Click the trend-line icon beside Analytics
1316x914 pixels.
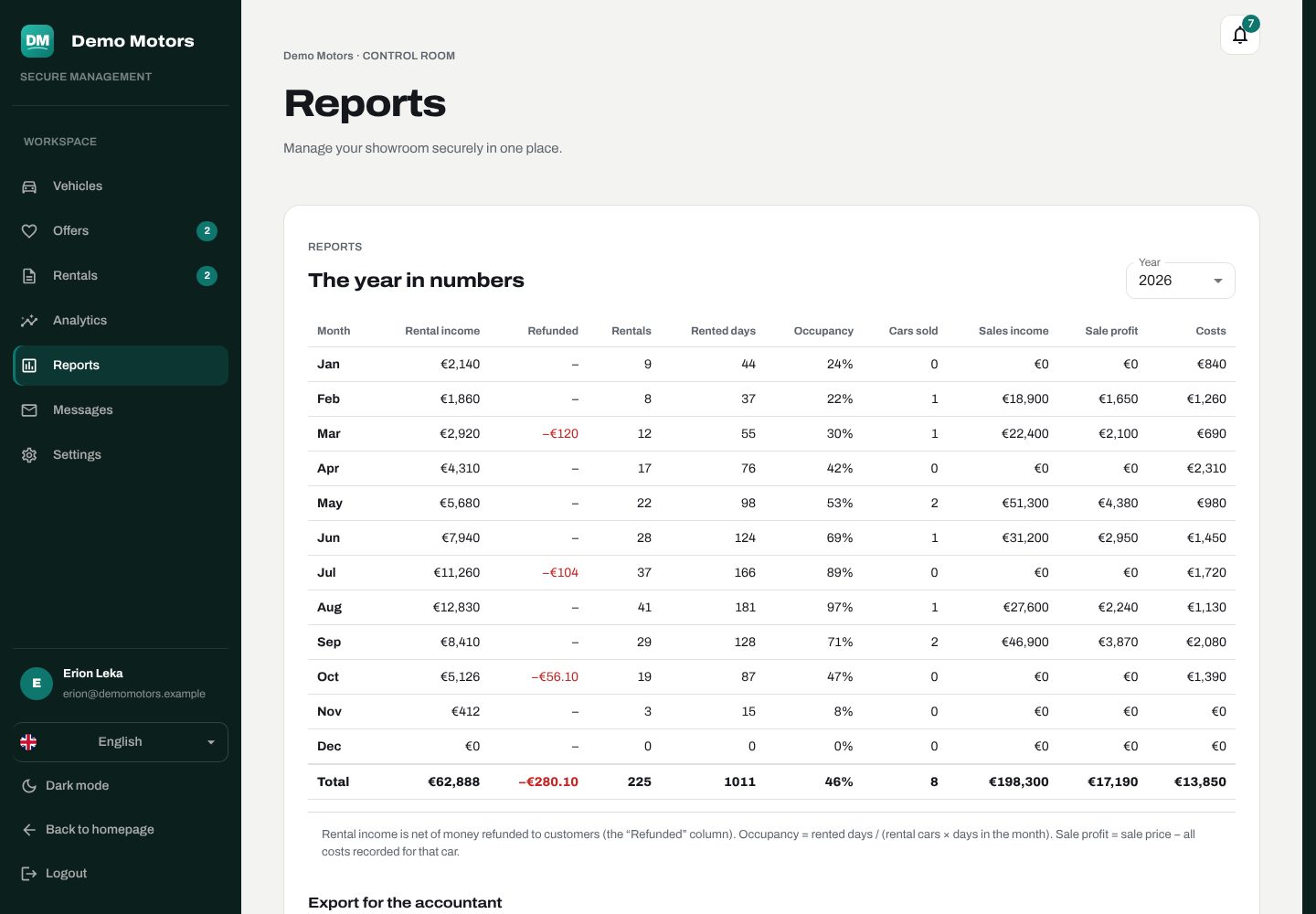pos(29,321)
